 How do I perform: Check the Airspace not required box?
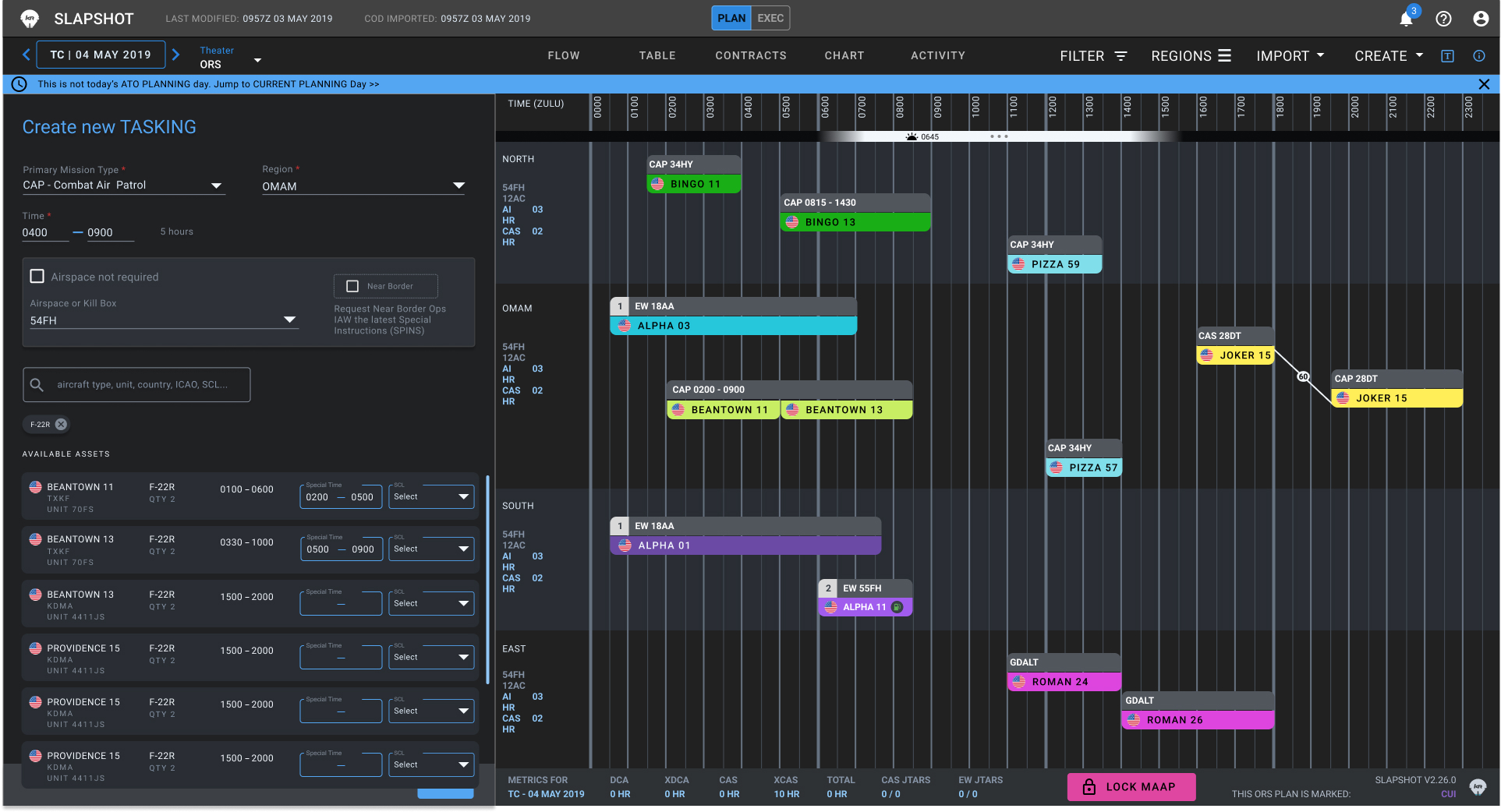point(37,277)
